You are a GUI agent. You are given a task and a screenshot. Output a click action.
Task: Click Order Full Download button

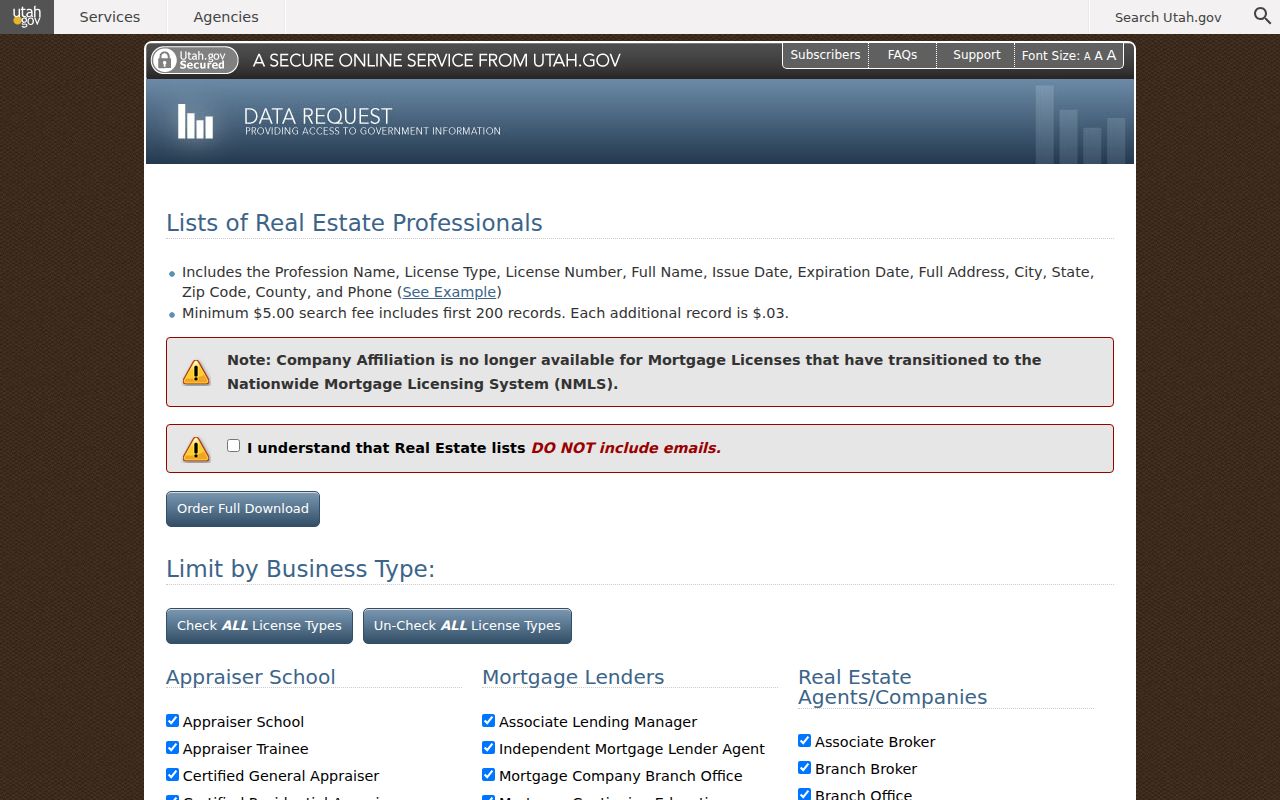click(243, 509)
